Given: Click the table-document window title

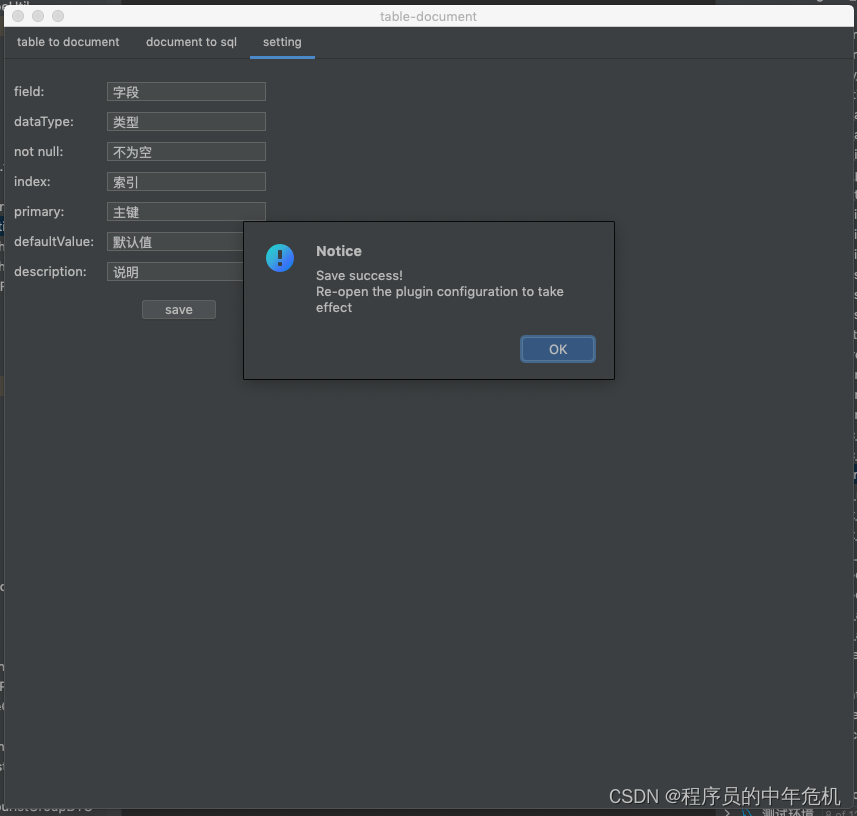Looking at the screenshot, I should (x=428, y=17).
